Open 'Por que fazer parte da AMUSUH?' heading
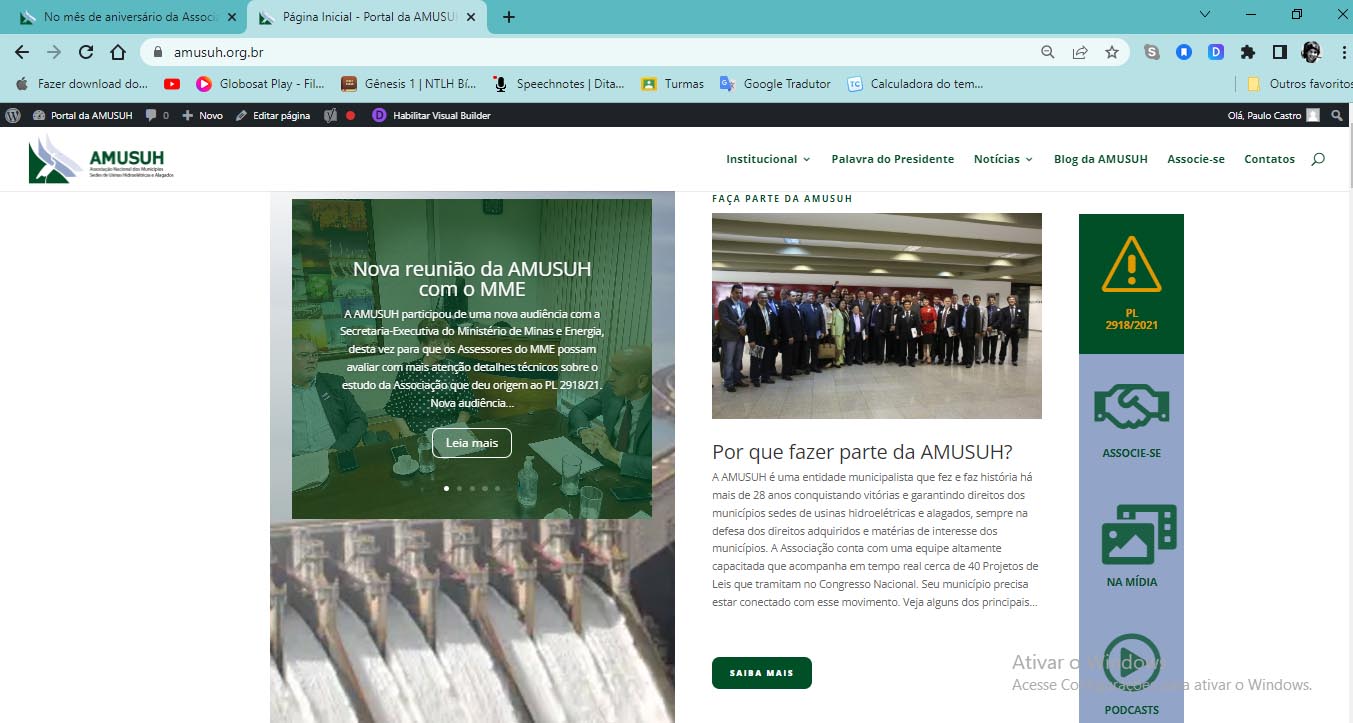The width and height of the screenshot is (1353, 723). [862, 452]
